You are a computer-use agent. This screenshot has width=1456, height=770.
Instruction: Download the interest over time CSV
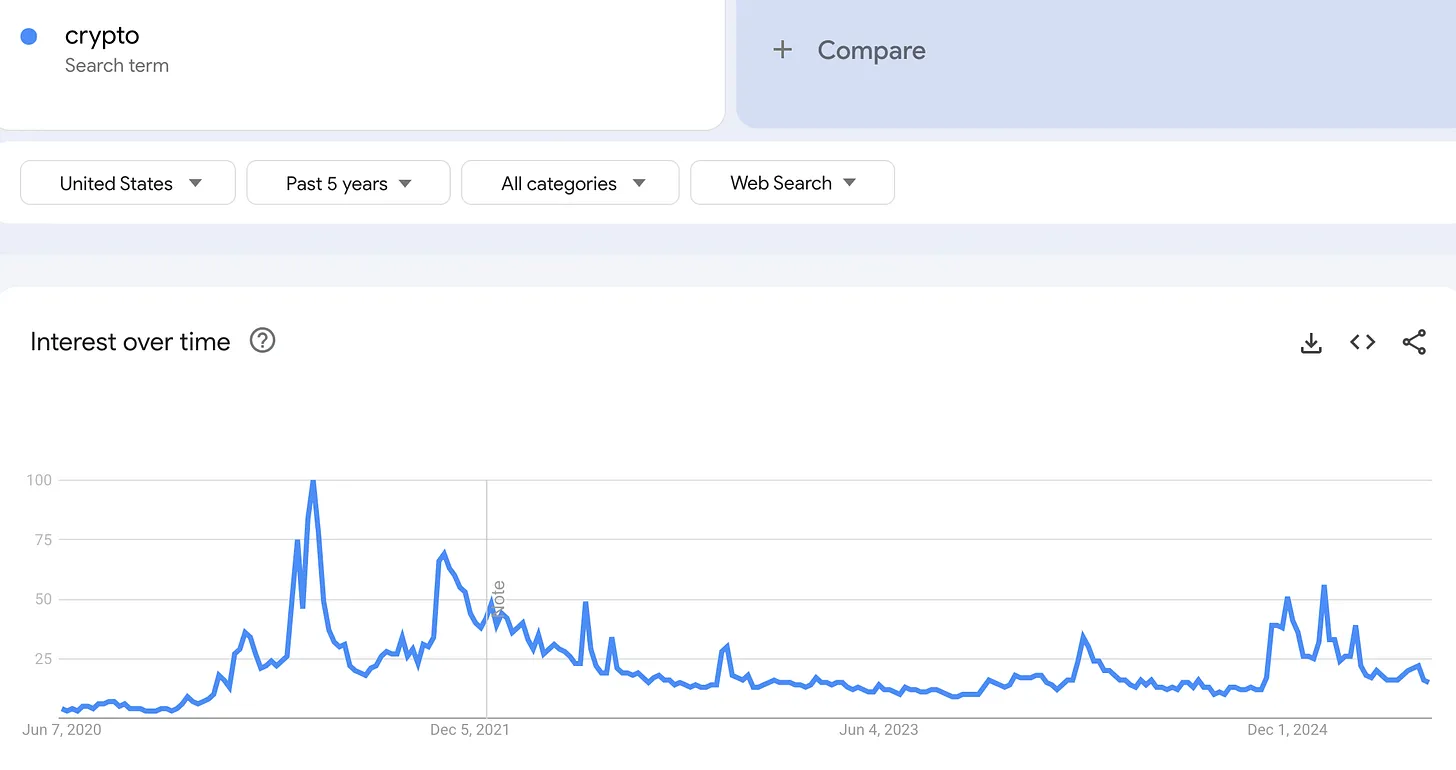[1311, 343]
